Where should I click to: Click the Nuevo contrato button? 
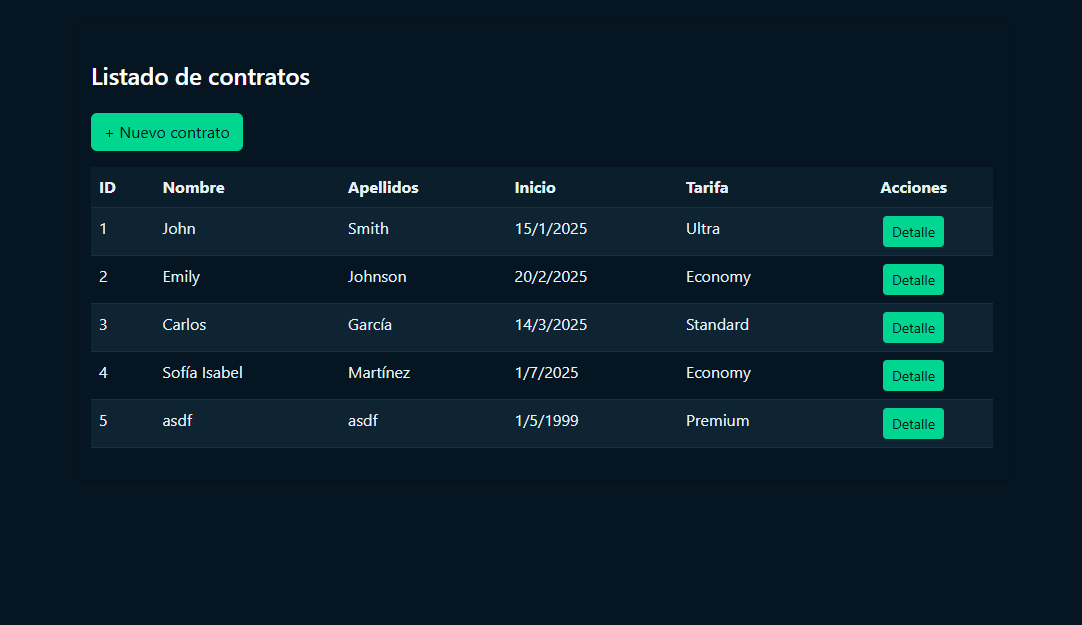tap(167, 132)
